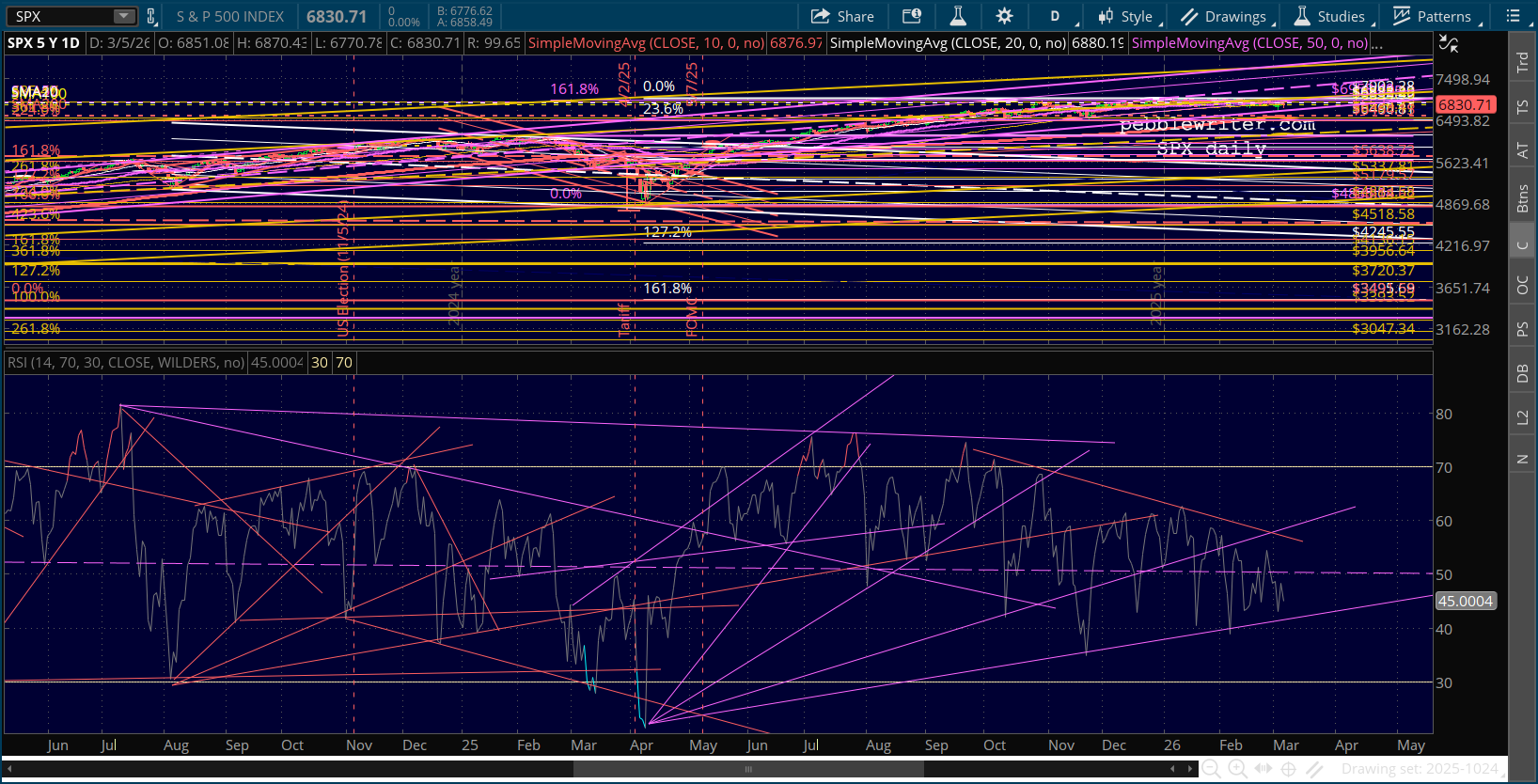This screenshot has width=1538, height=784.
Task: Click the horizontal chart scrollbar thumb
Action: point(748,769)
